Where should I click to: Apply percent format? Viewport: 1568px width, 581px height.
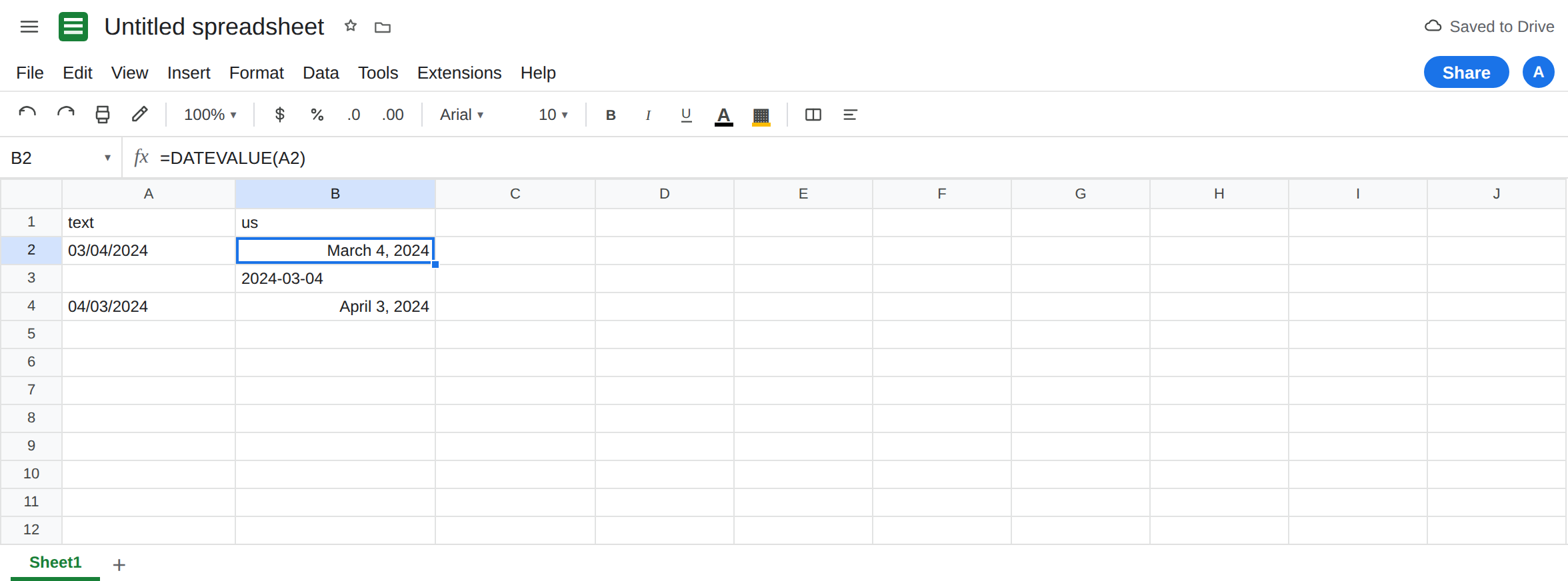(x=317, y=115)
